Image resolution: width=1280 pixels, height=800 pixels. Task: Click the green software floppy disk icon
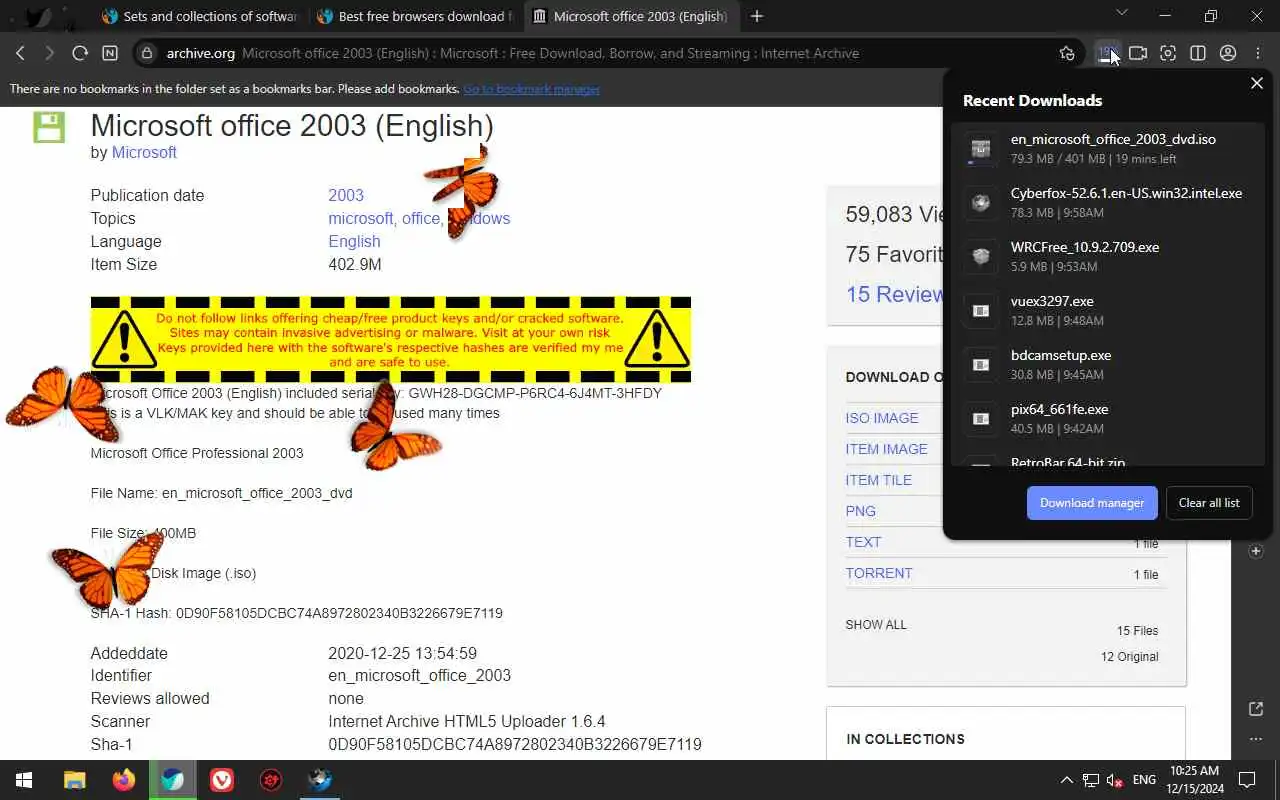click(x=49, y=127)
